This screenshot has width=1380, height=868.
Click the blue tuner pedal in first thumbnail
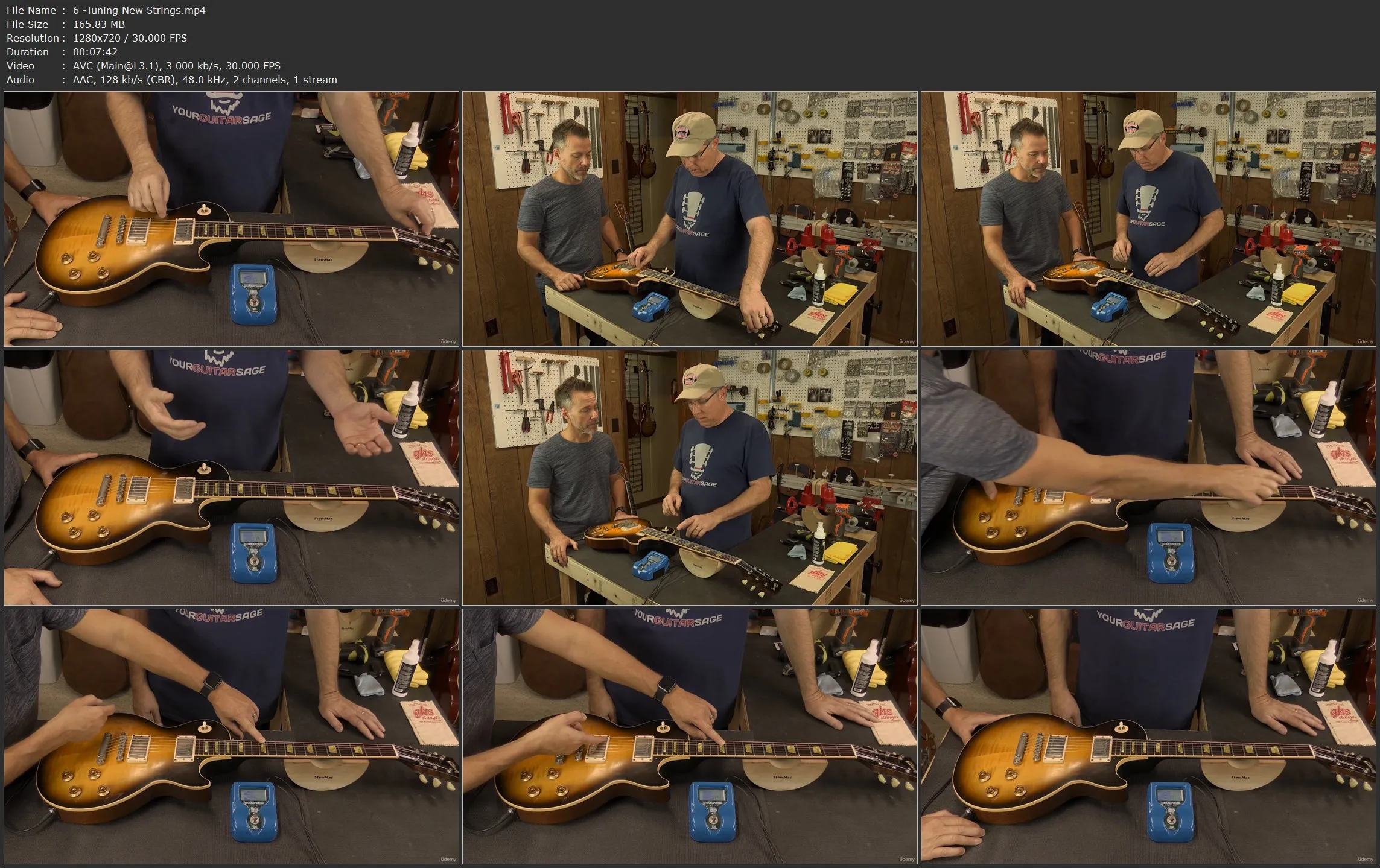point(253,294)
